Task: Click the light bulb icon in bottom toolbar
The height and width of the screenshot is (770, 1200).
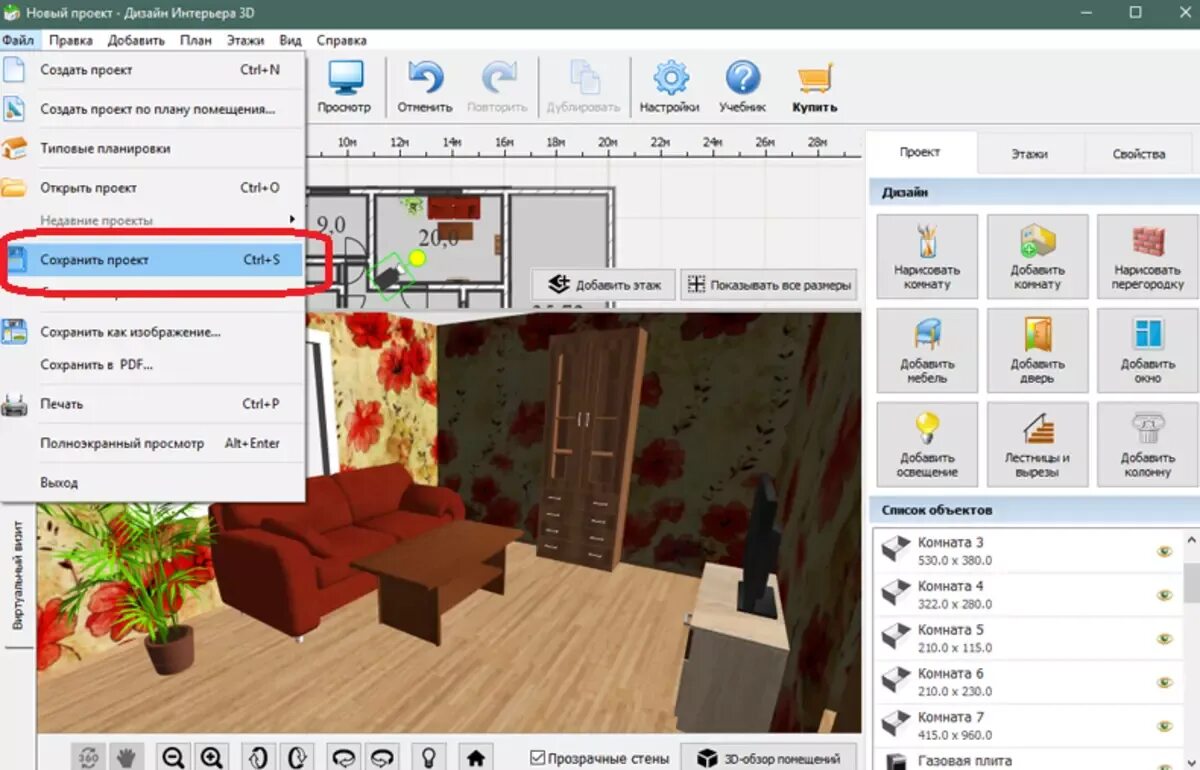Action: tap(429, 757)
